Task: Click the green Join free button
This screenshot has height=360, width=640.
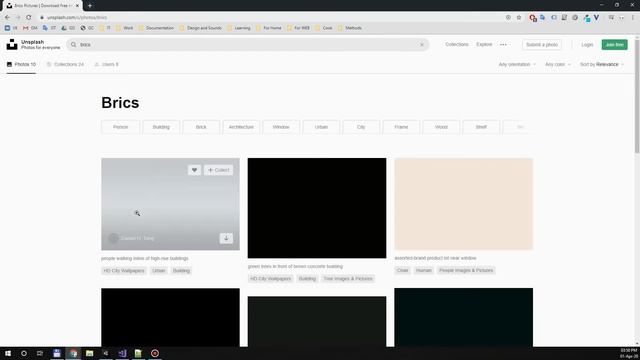Action: [x=614, y=44]
